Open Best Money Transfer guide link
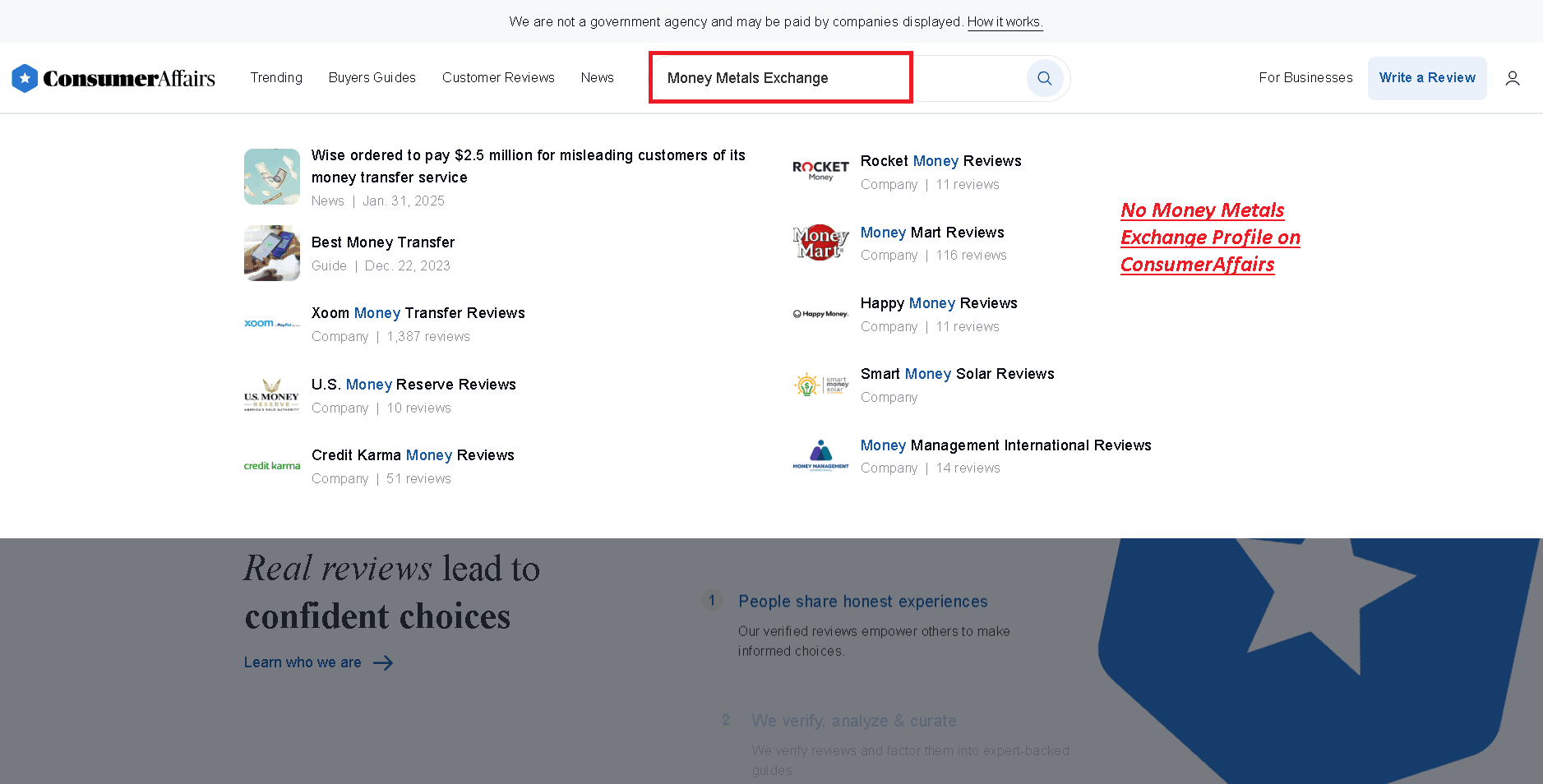The width and height of the screenshot is (1543, 784). (383, 242)
